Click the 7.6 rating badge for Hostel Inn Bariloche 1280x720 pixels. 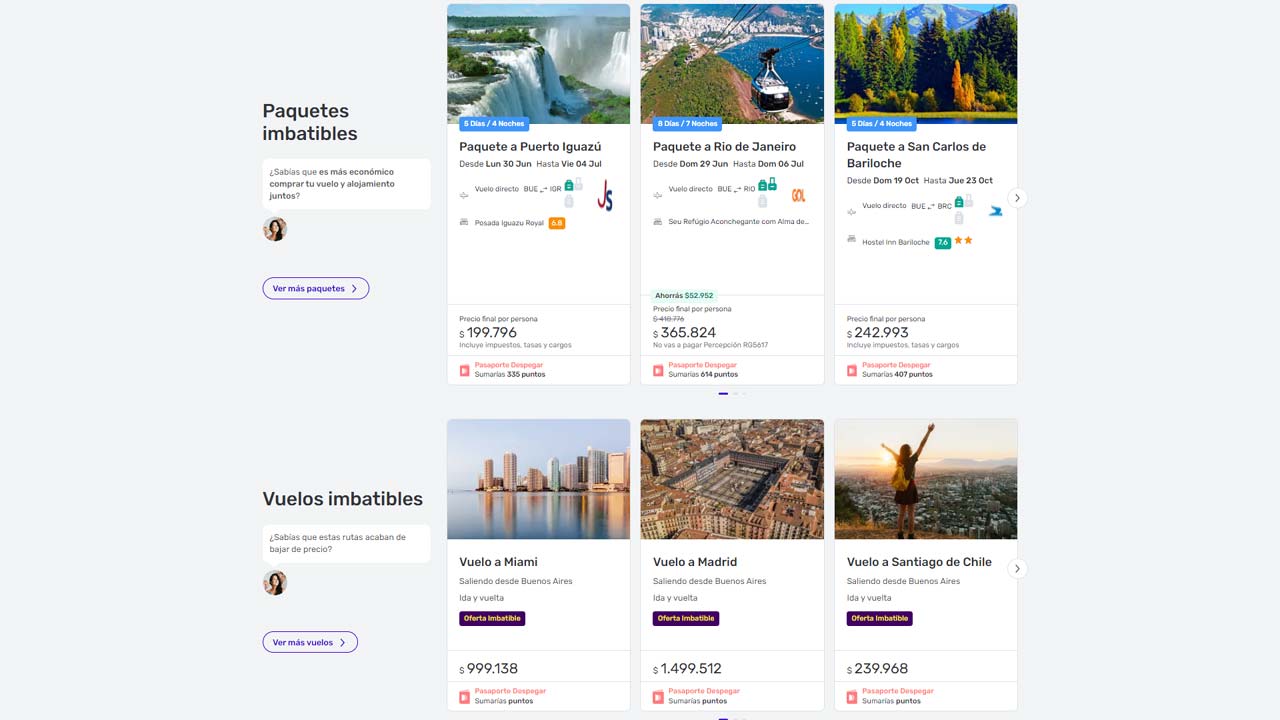(941, 241)
